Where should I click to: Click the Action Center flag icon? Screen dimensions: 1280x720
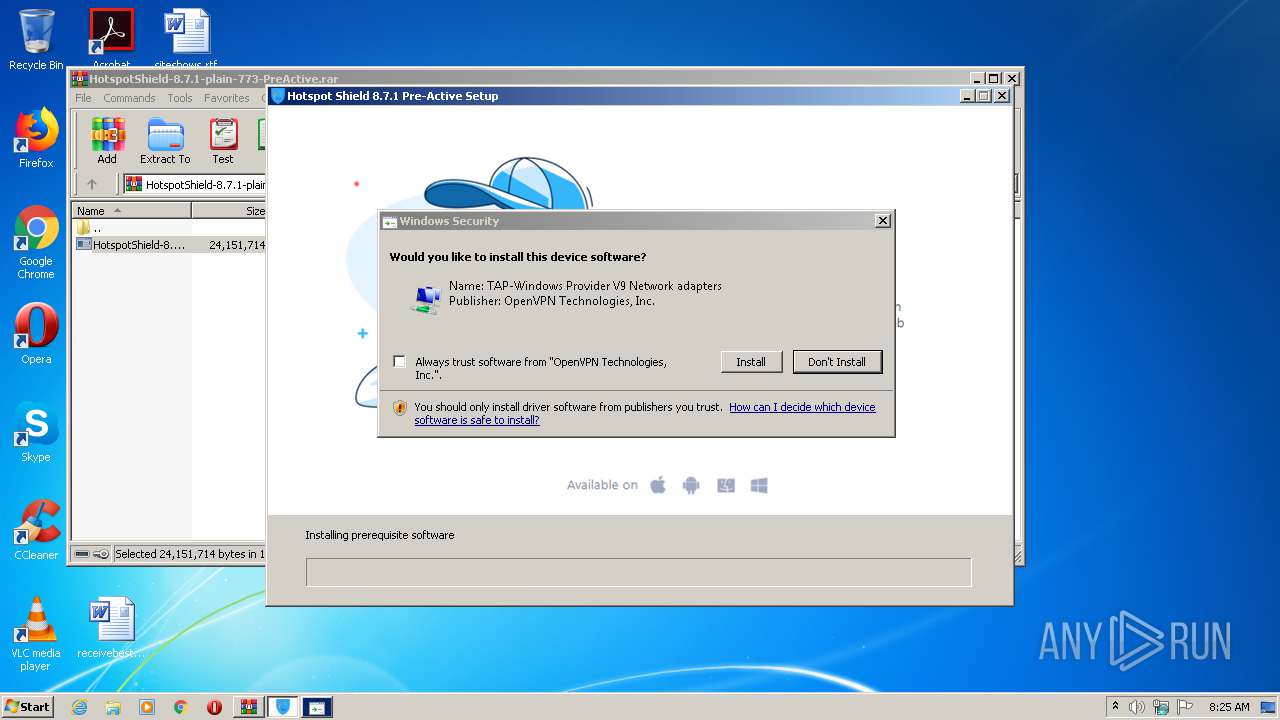1184,707
